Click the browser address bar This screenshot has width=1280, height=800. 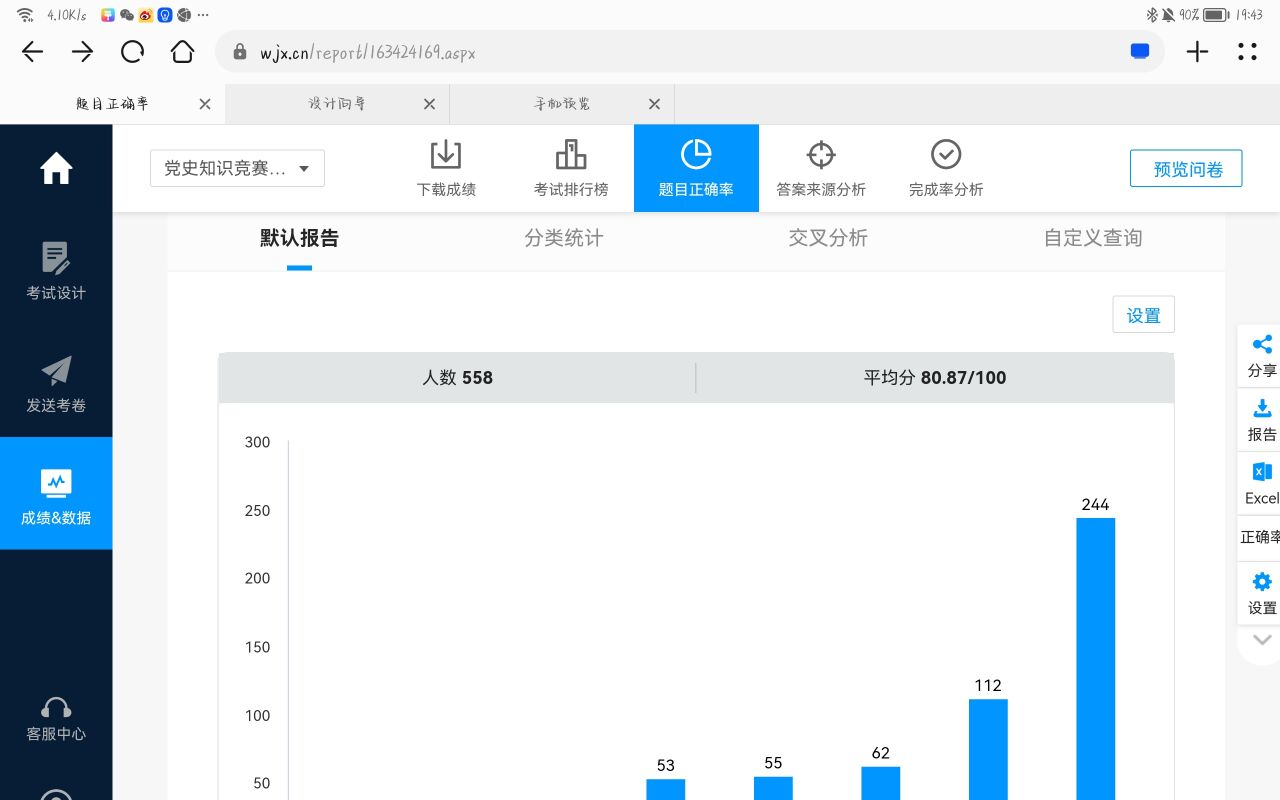point(680,52)
